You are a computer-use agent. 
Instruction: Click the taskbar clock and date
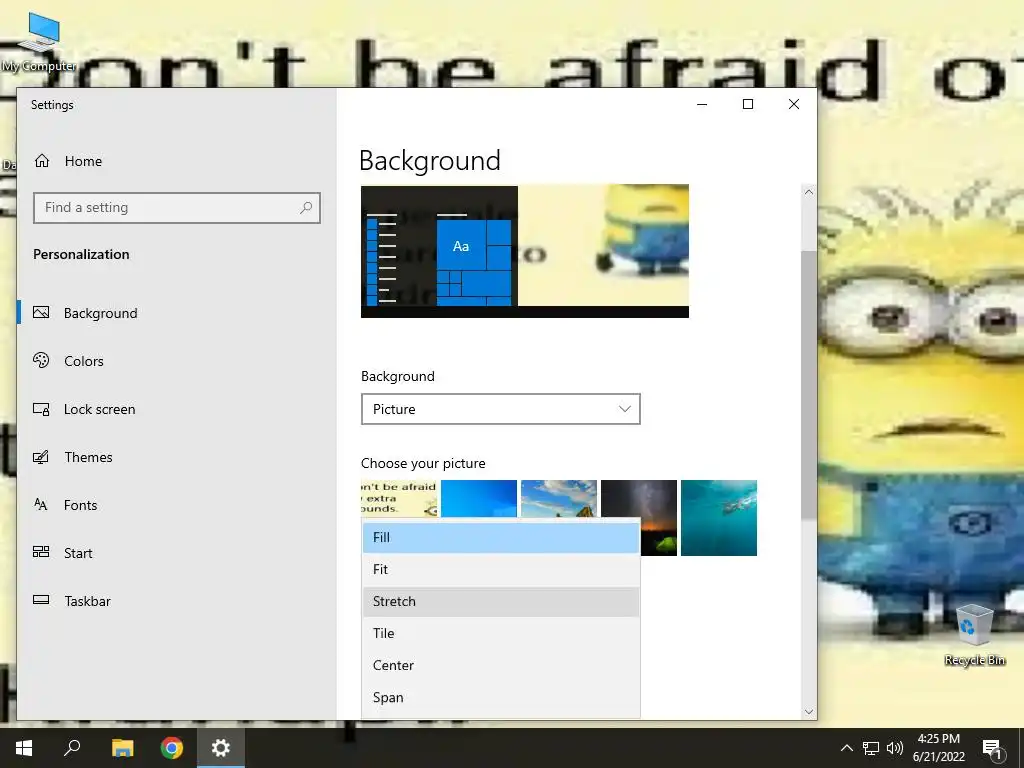click(x=938, y=748)
